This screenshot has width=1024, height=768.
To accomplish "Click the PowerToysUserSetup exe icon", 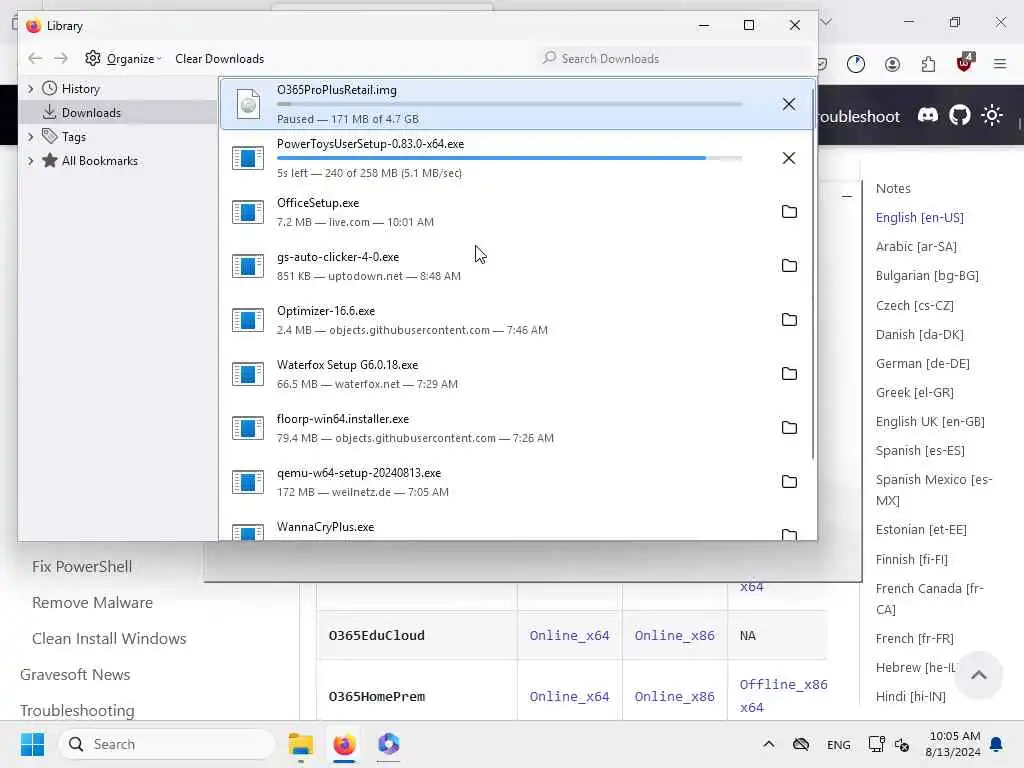I will (x=248, y=158).
